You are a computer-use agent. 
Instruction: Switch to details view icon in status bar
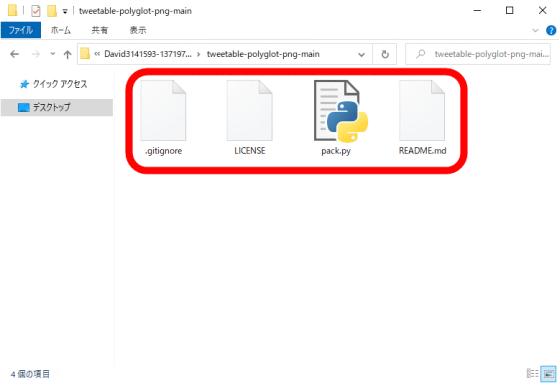pyautogui.click(x=532, y=374)
